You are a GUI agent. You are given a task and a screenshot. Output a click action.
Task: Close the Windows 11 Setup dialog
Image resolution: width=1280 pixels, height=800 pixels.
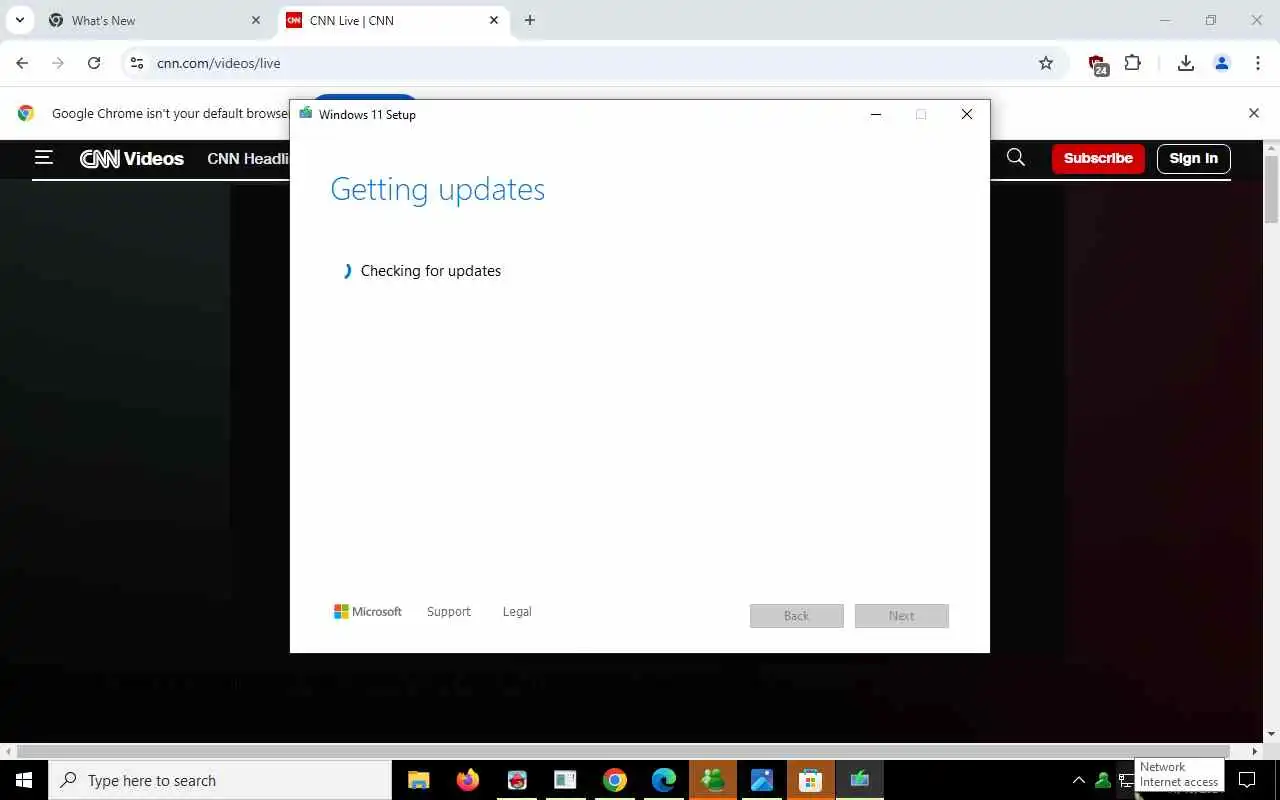[967, 114]
